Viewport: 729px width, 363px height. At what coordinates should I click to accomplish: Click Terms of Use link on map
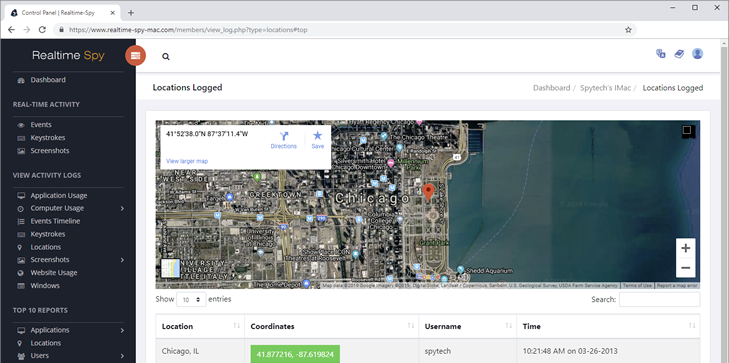[637, 285]
